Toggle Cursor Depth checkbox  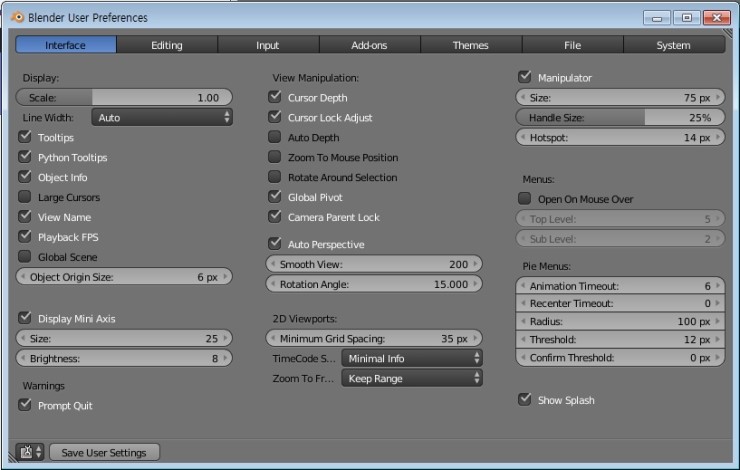tap(275, 97)
